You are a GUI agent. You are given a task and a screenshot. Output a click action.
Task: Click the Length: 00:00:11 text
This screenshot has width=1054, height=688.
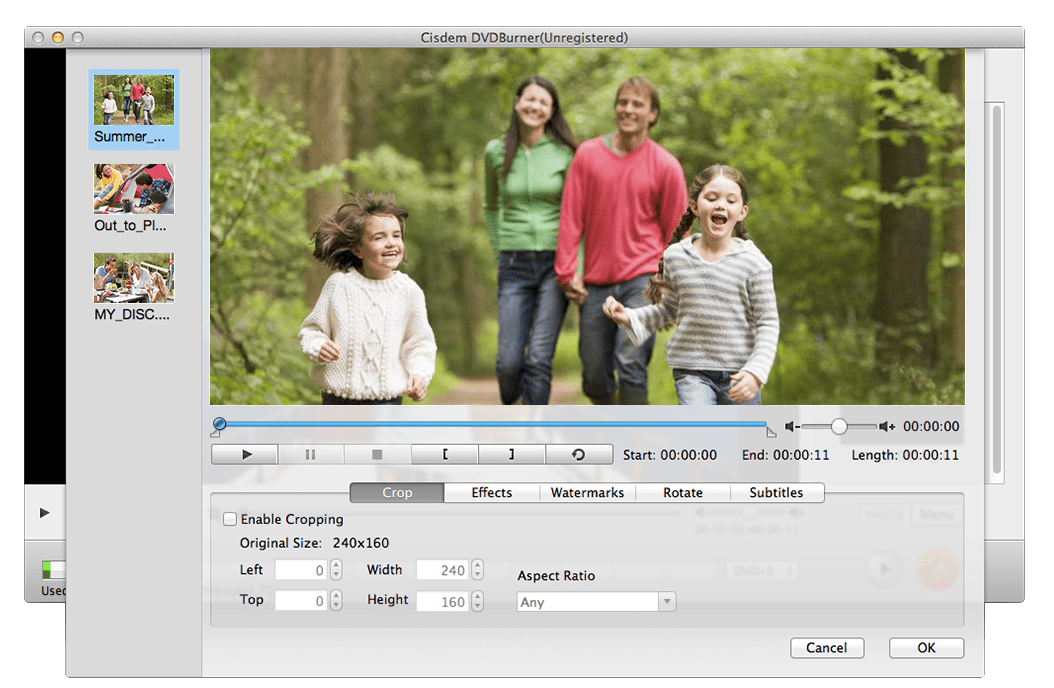[905, 455]
